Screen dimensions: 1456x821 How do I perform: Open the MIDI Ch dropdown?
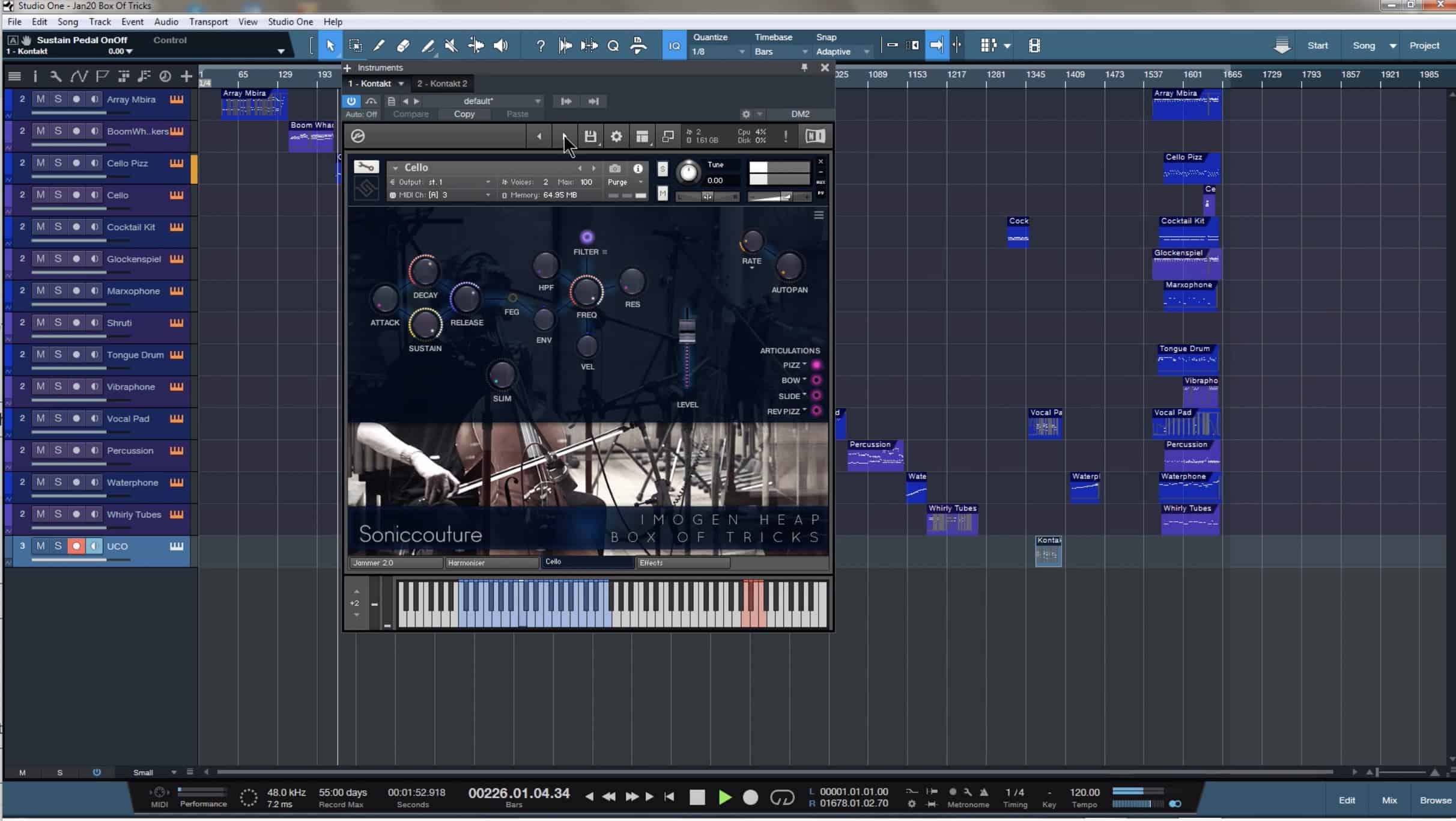click(441, 195)
